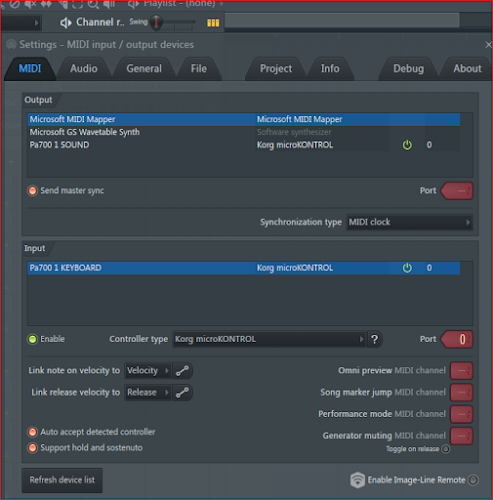Adjust the Swing knob

point(156,22)
